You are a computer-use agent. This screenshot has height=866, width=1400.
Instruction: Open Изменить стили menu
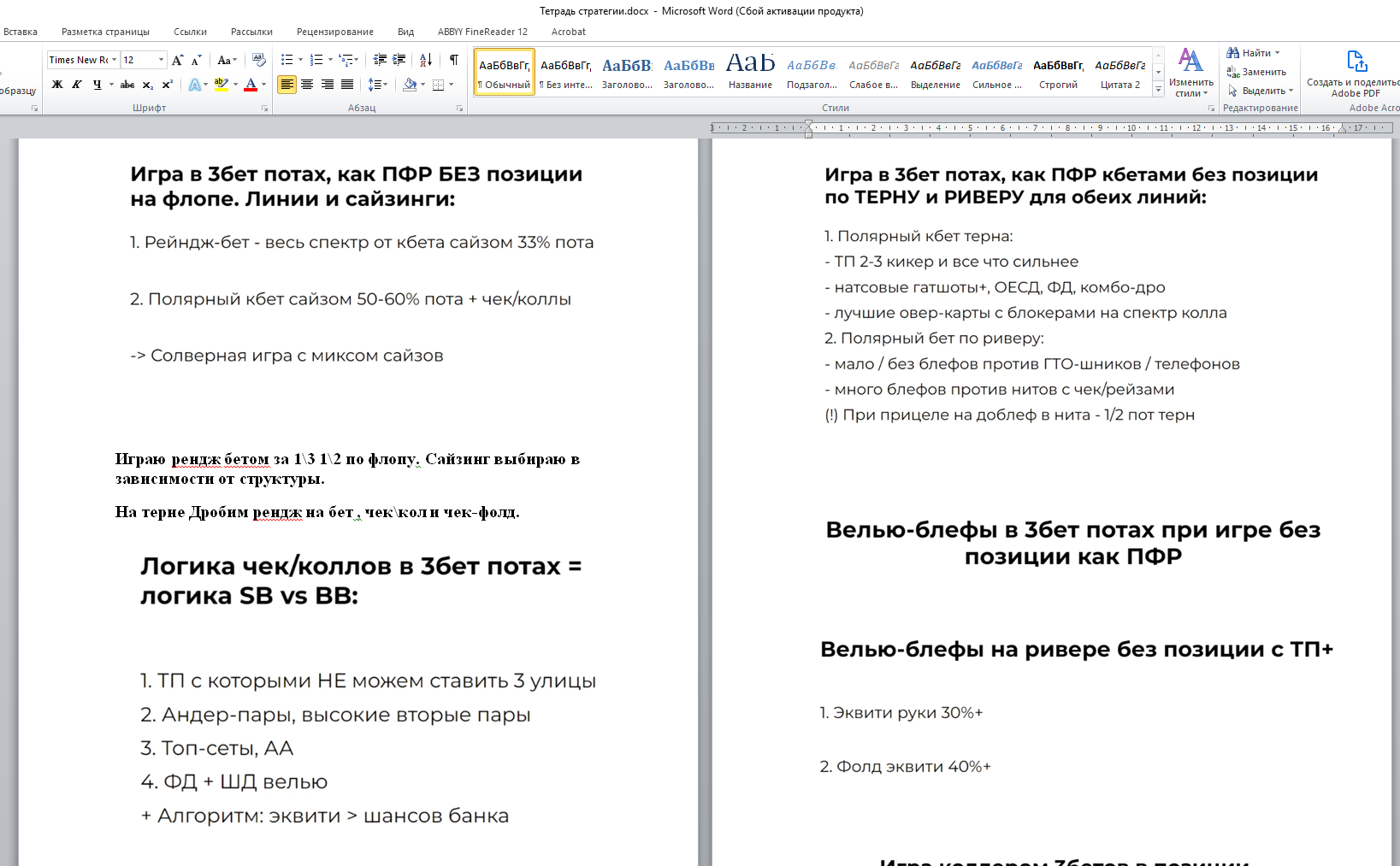pyautogui.click(x=1190, y=73)
